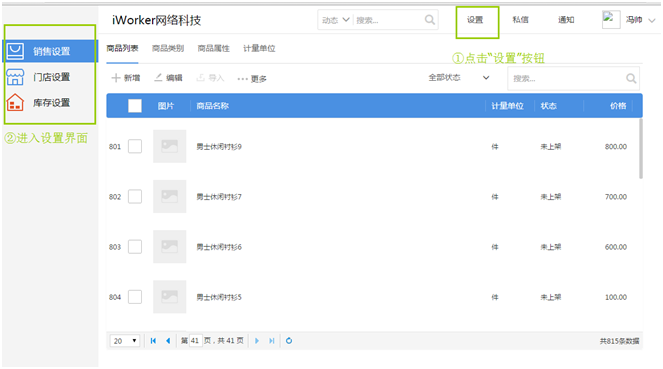Check the checkbox for row 801
This screenshot has width=663, height=369.
[x=135, y=146]
